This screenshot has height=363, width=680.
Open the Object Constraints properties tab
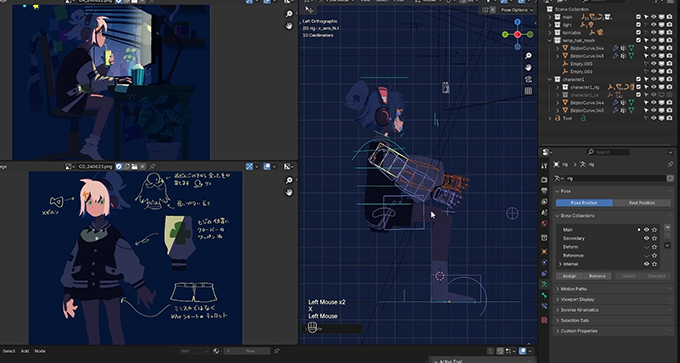pyautogui.click(x=544, y=273)
